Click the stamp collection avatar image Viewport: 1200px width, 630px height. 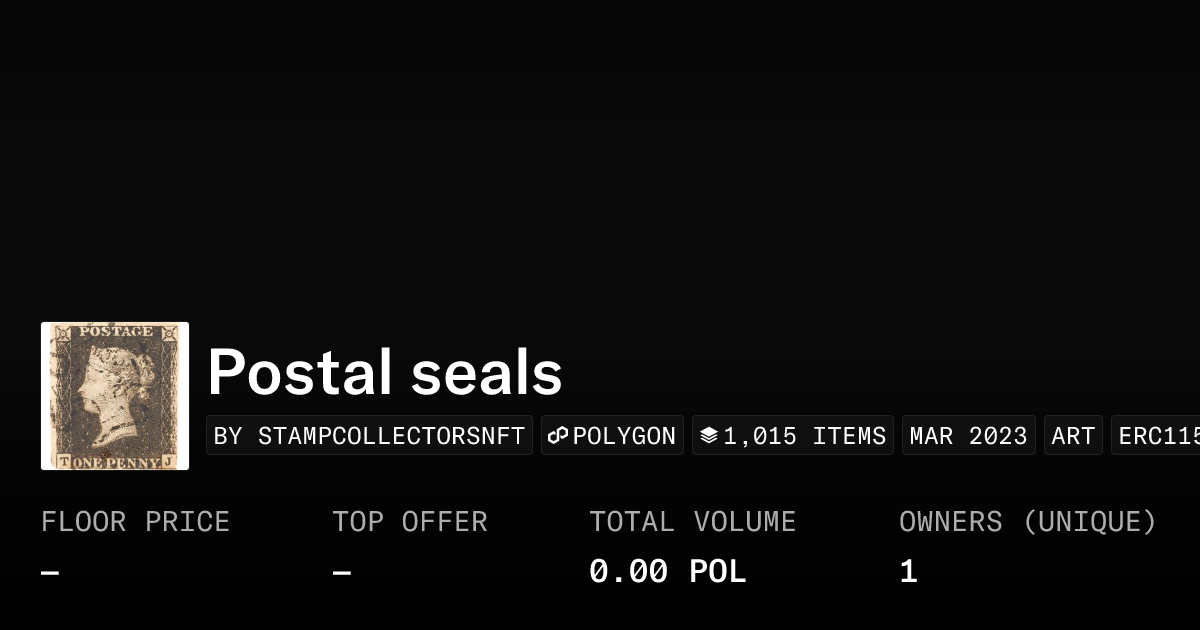tap(115, 395)
